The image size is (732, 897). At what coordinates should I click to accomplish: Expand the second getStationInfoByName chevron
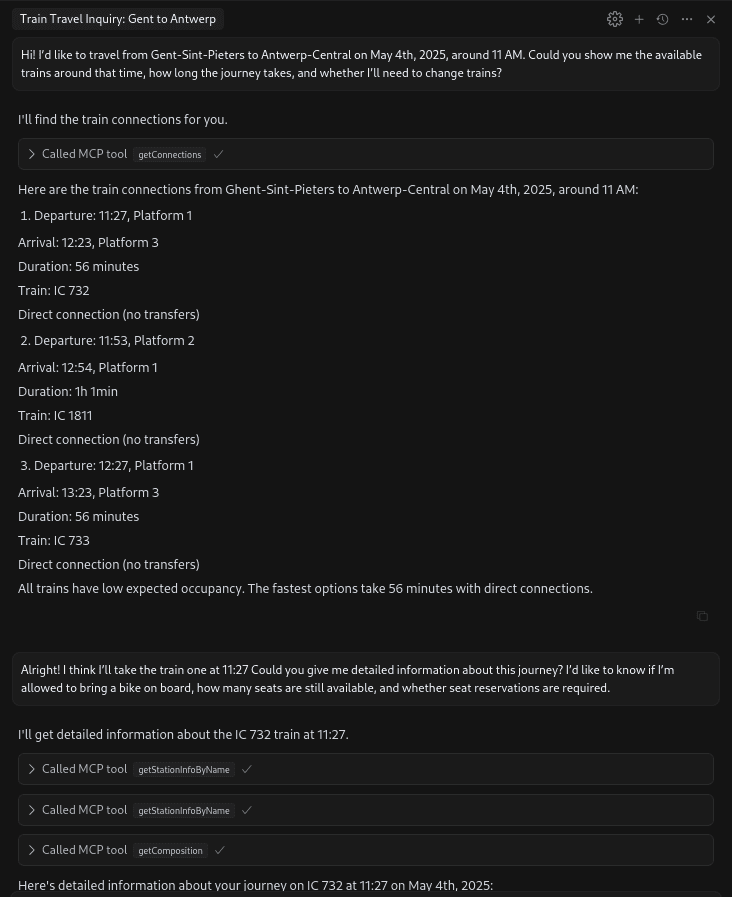tap(32, 810)
